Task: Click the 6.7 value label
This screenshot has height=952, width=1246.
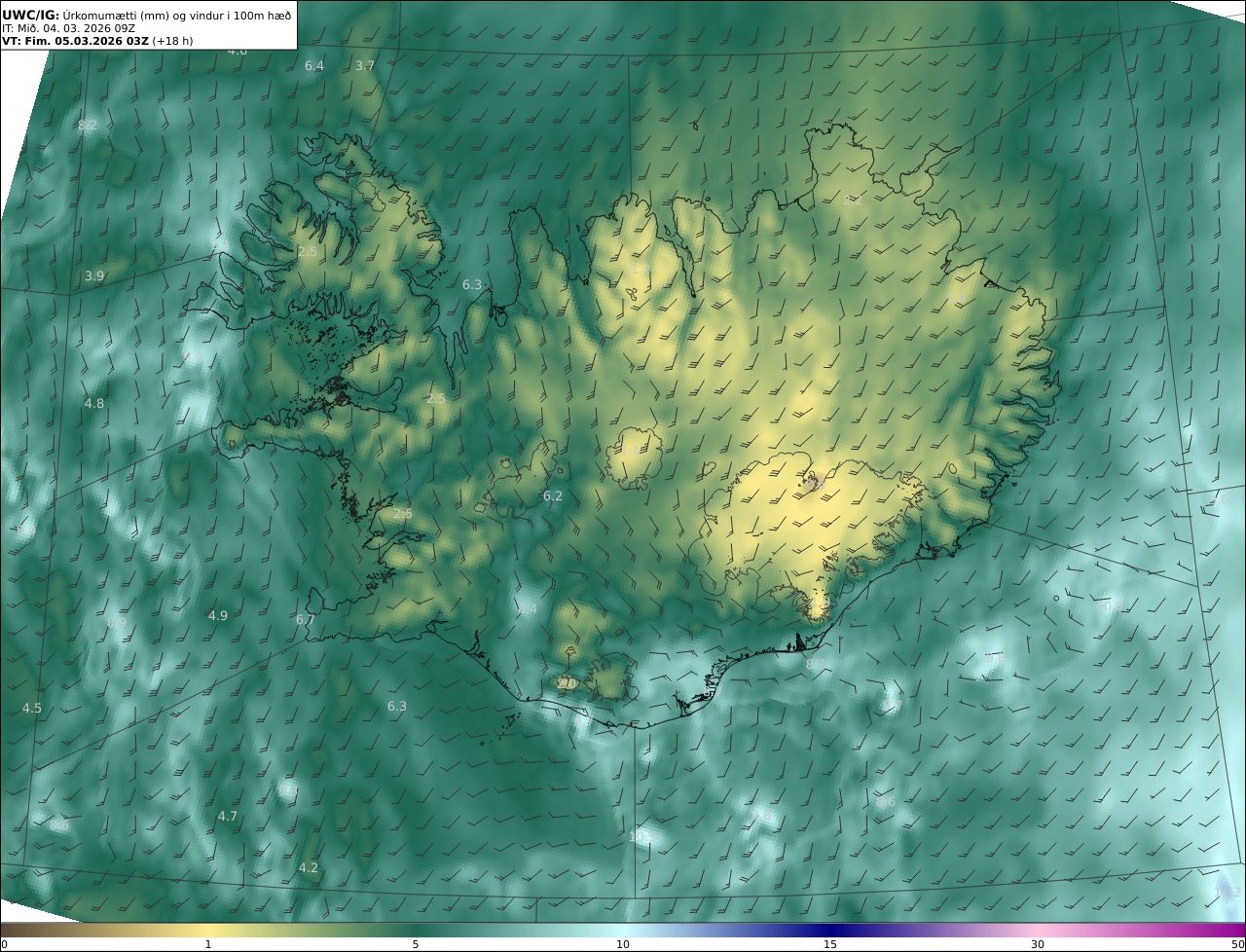Action: pyautogui.click(x=305, y=619)
